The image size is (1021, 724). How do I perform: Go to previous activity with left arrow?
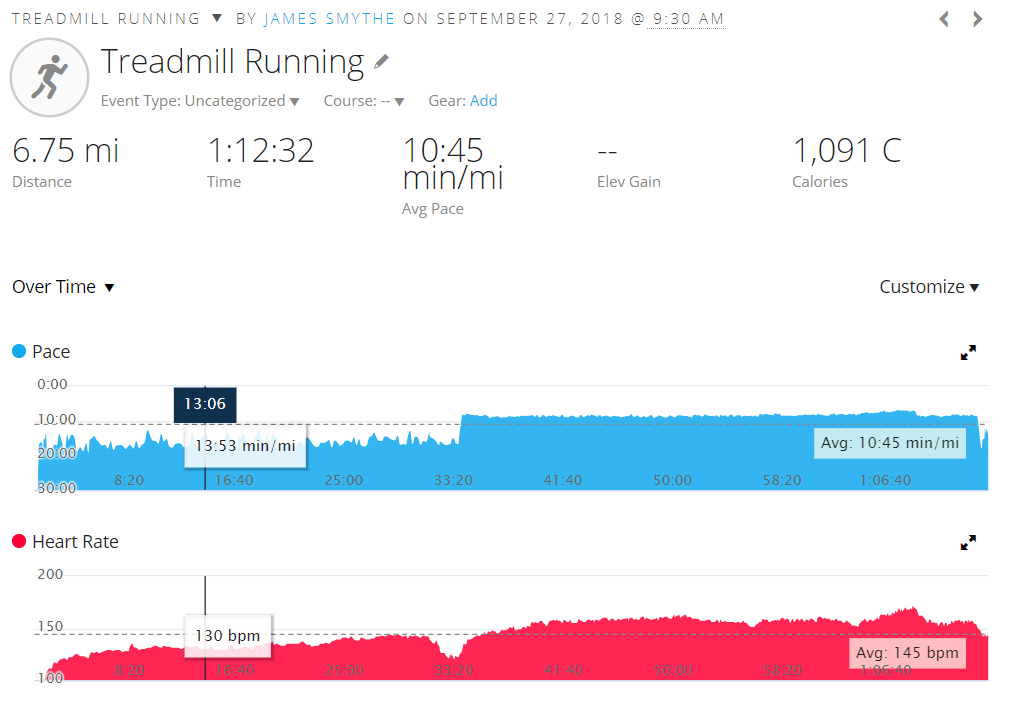point(944,19)
